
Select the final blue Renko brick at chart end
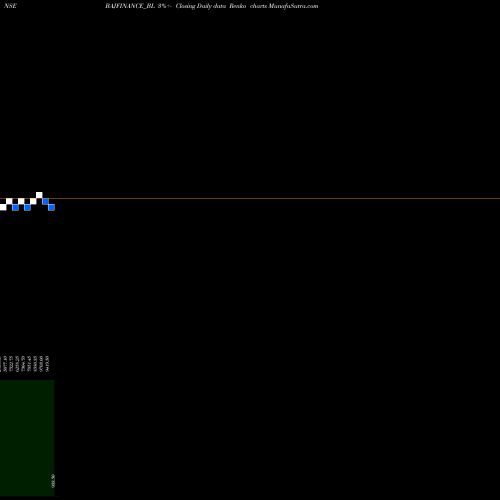tap(51, 207)
